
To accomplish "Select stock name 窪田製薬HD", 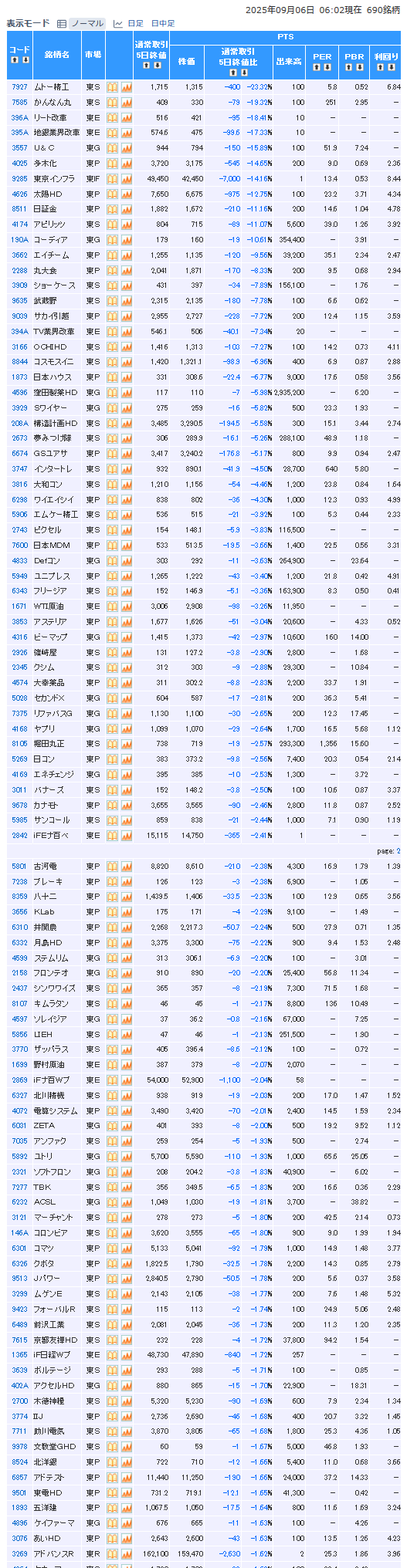I will 56,393.
